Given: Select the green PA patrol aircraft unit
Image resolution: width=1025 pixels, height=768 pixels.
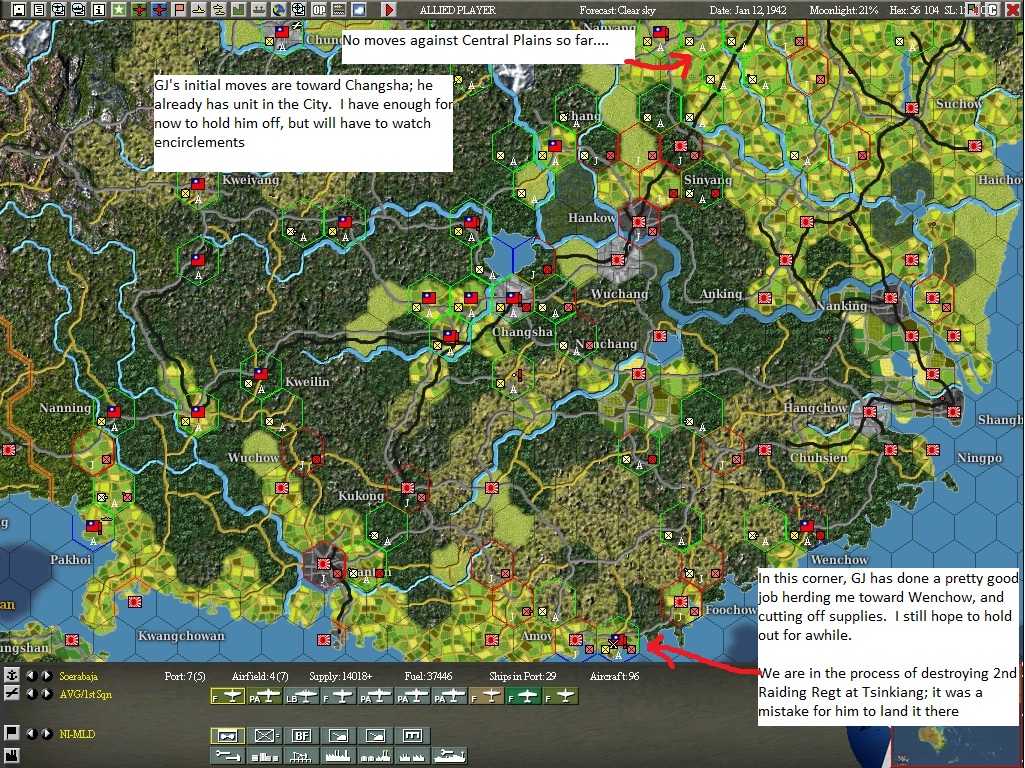Looking at the screenshot, I should tap(265, 697).
